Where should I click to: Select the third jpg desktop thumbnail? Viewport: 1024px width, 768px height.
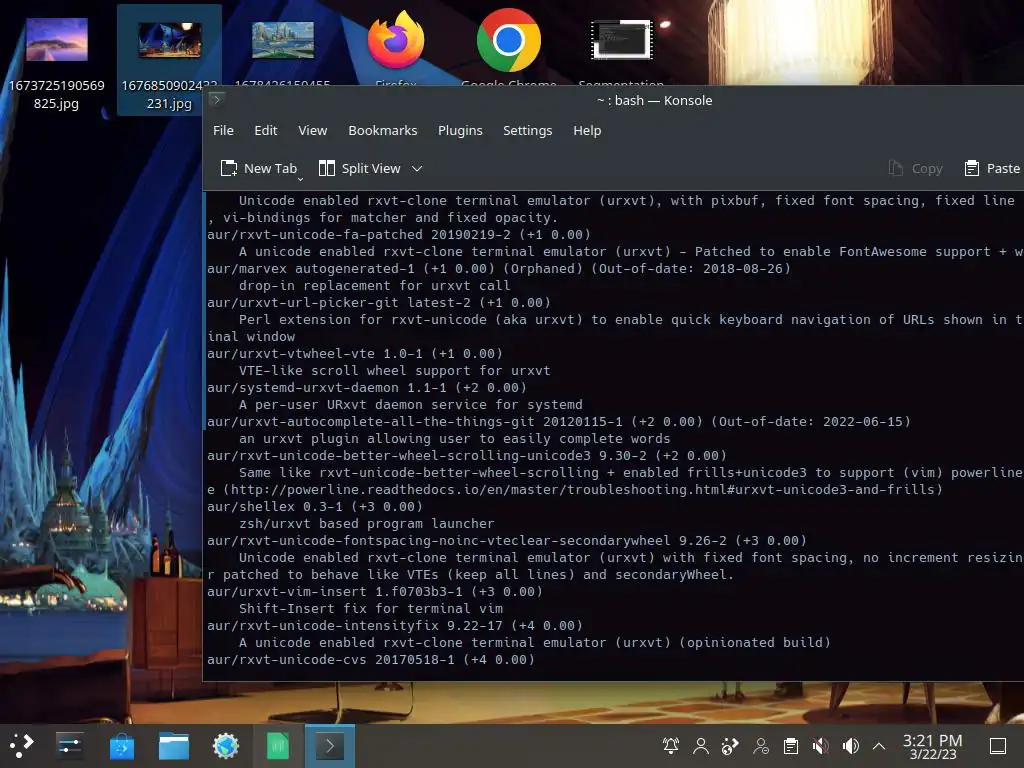click(x=283, y=40)
